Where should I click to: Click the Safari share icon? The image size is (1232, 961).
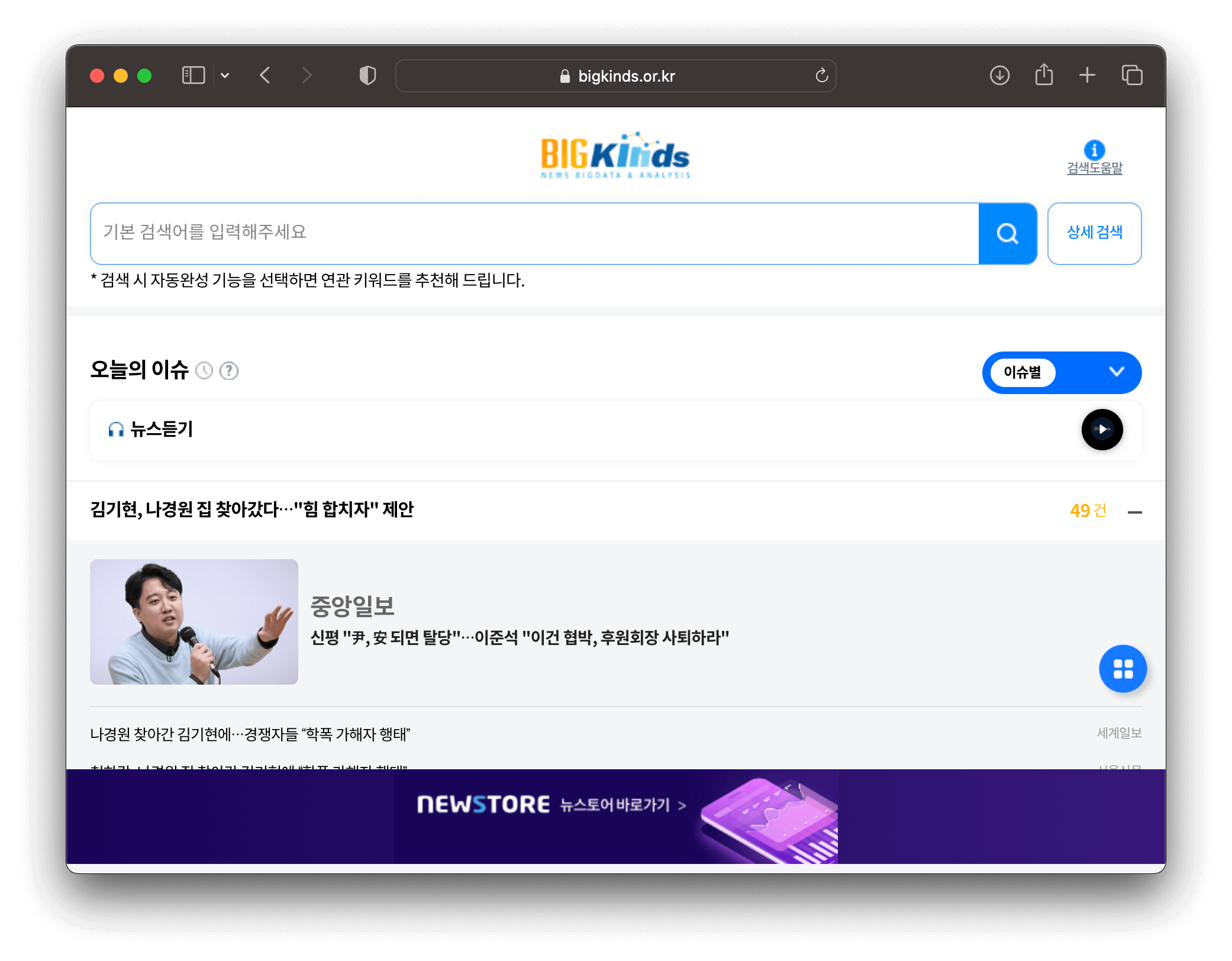[x=1044, y=76]
